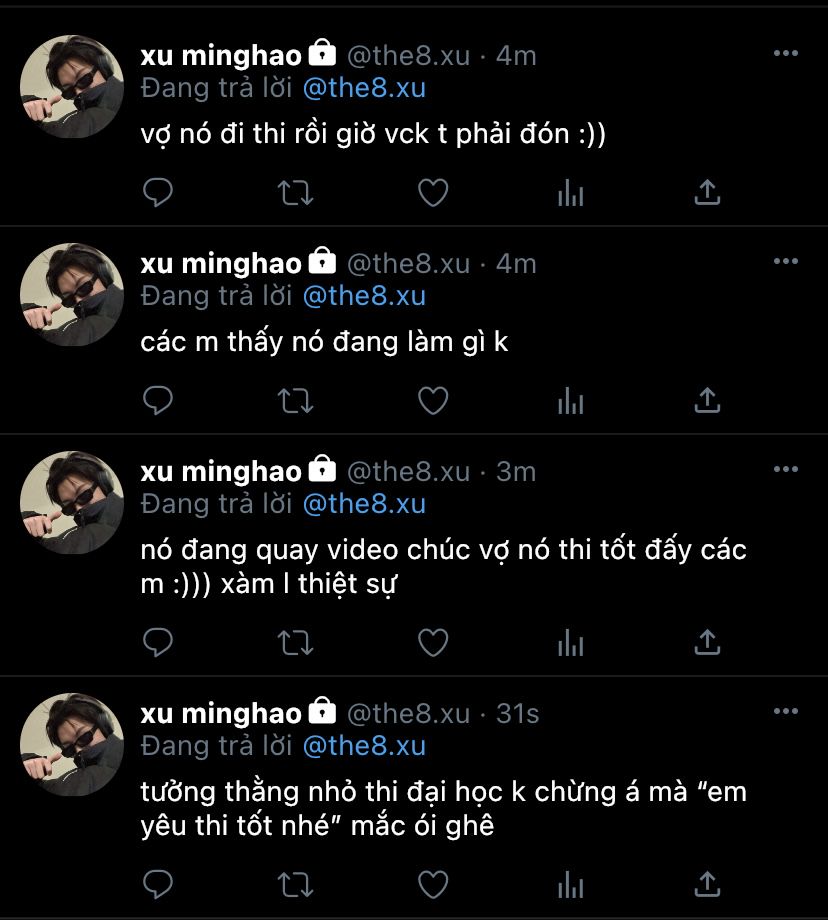Share the tweet about 'quay video chúc vợ'
Screen dimensions: 828x920
pos(707,642)
